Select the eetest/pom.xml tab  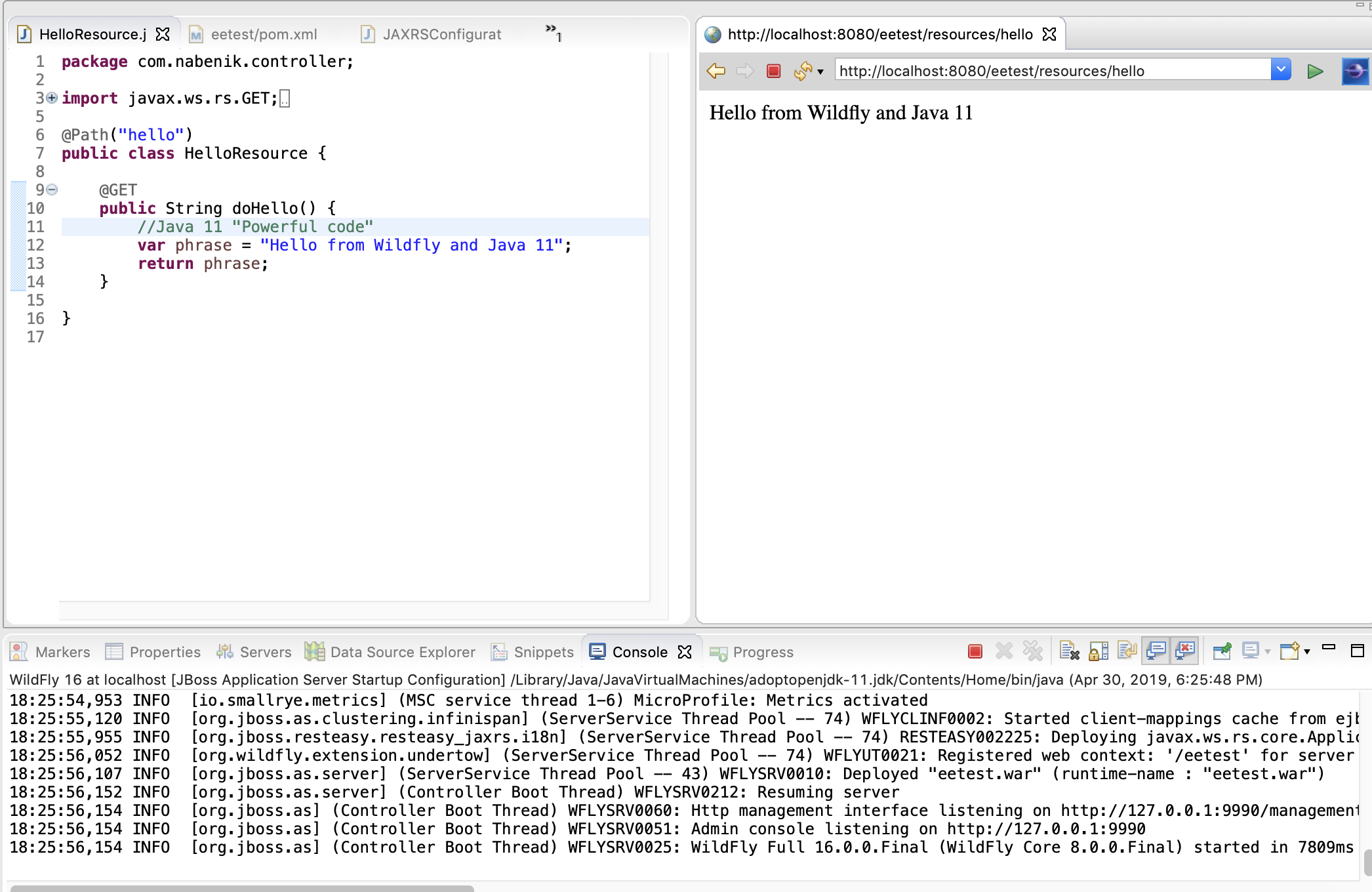(263, 34)
